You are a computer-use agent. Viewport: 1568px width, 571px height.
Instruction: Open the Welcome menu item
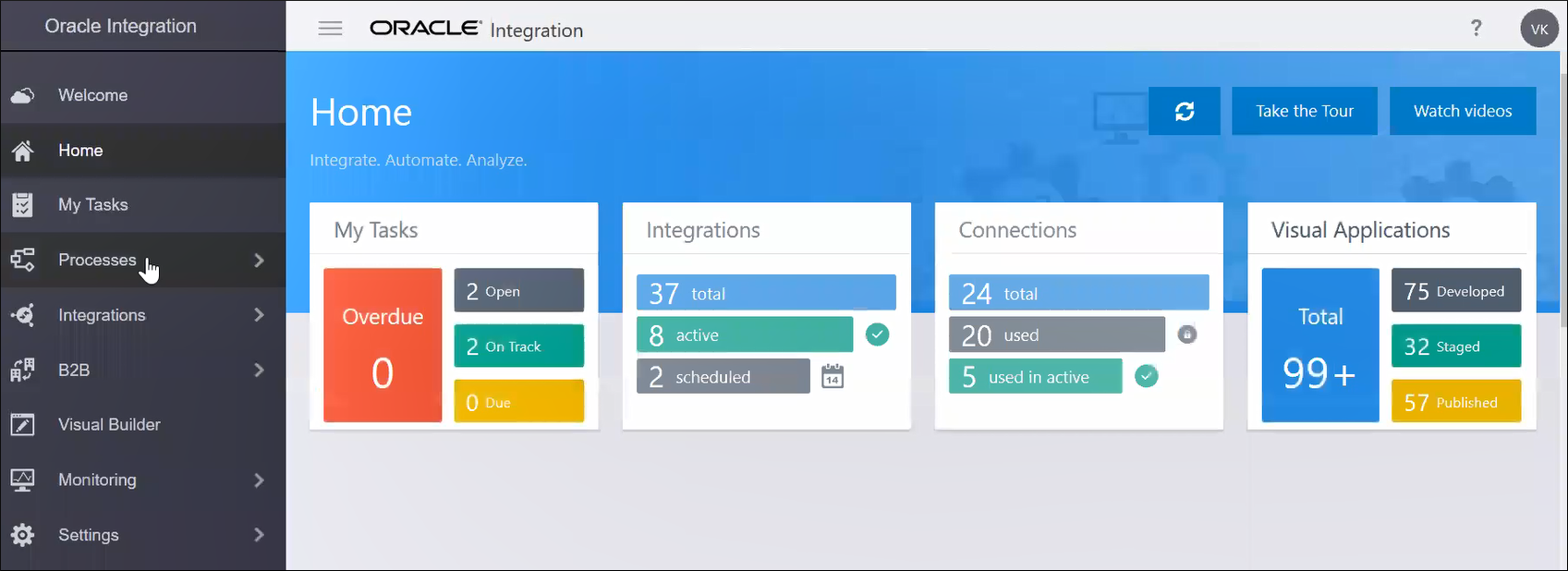[143, 95]
